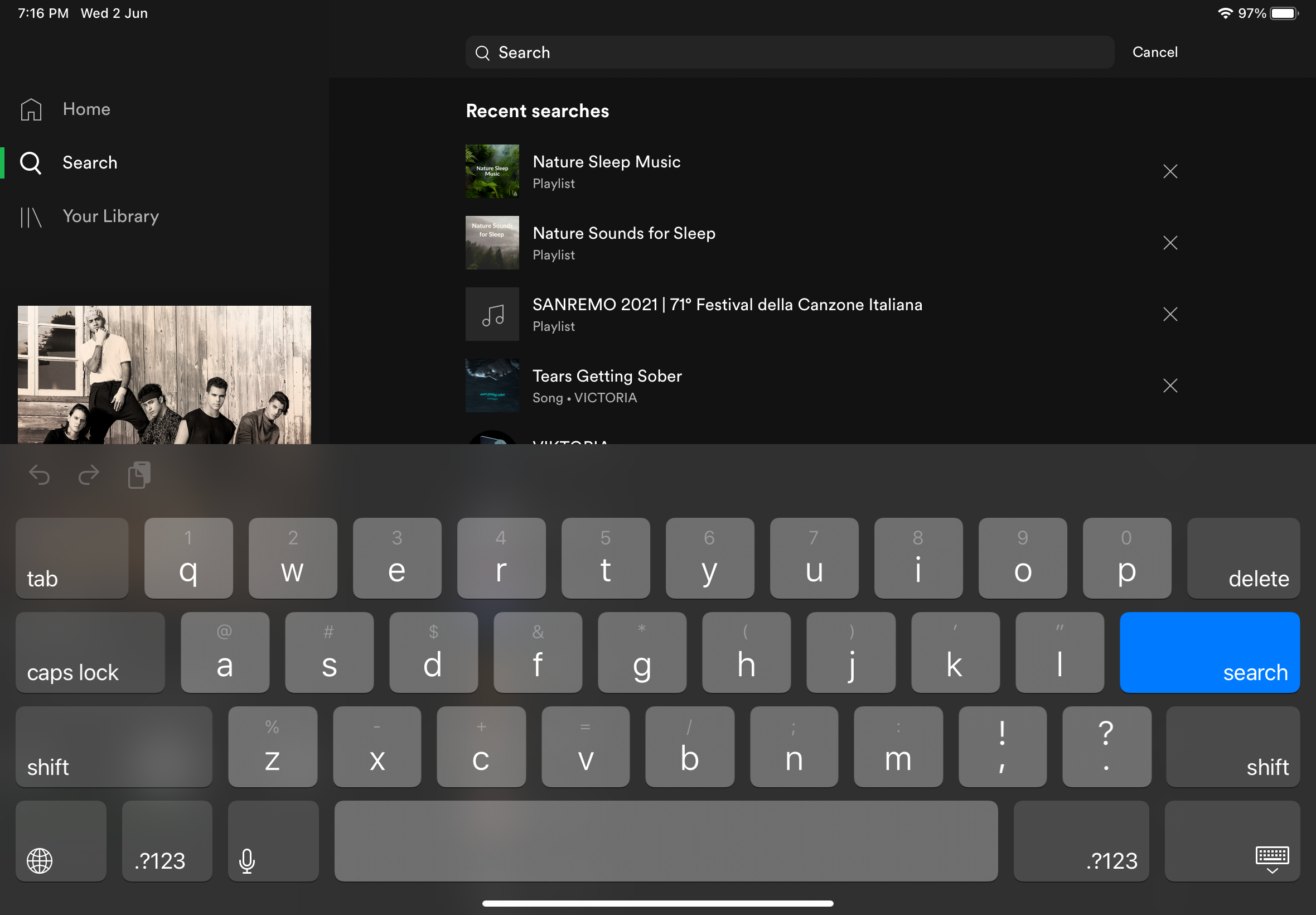Image resolution: width=1316 pixels, height=915 pixels.
Task: Tap the undo arrow above the keyboard
Action: (40, 475)
